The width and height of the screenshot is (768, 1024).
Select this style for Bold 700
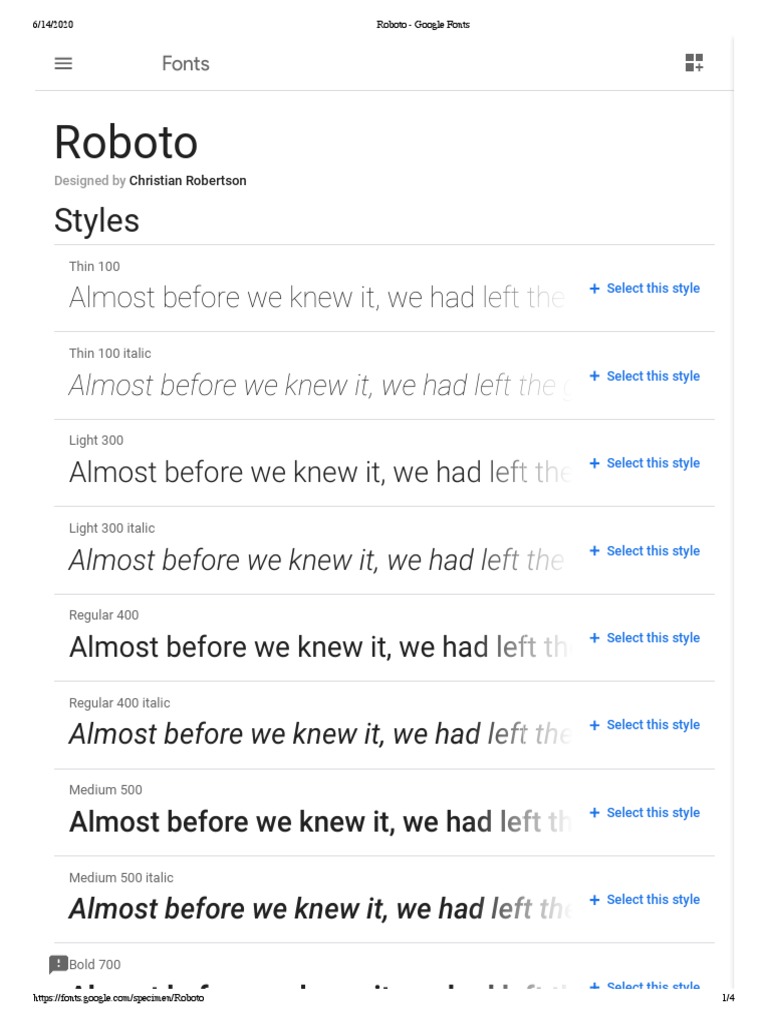coord(652,987)
